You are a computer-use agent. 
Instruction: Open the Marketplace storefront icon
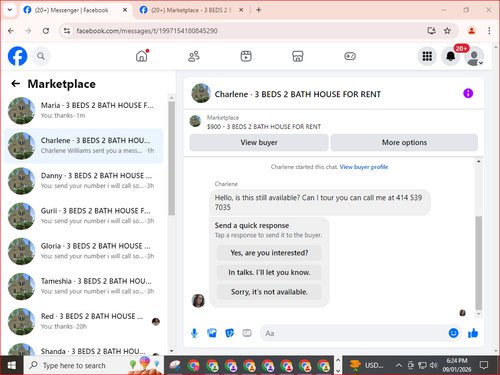pos(298,56)
